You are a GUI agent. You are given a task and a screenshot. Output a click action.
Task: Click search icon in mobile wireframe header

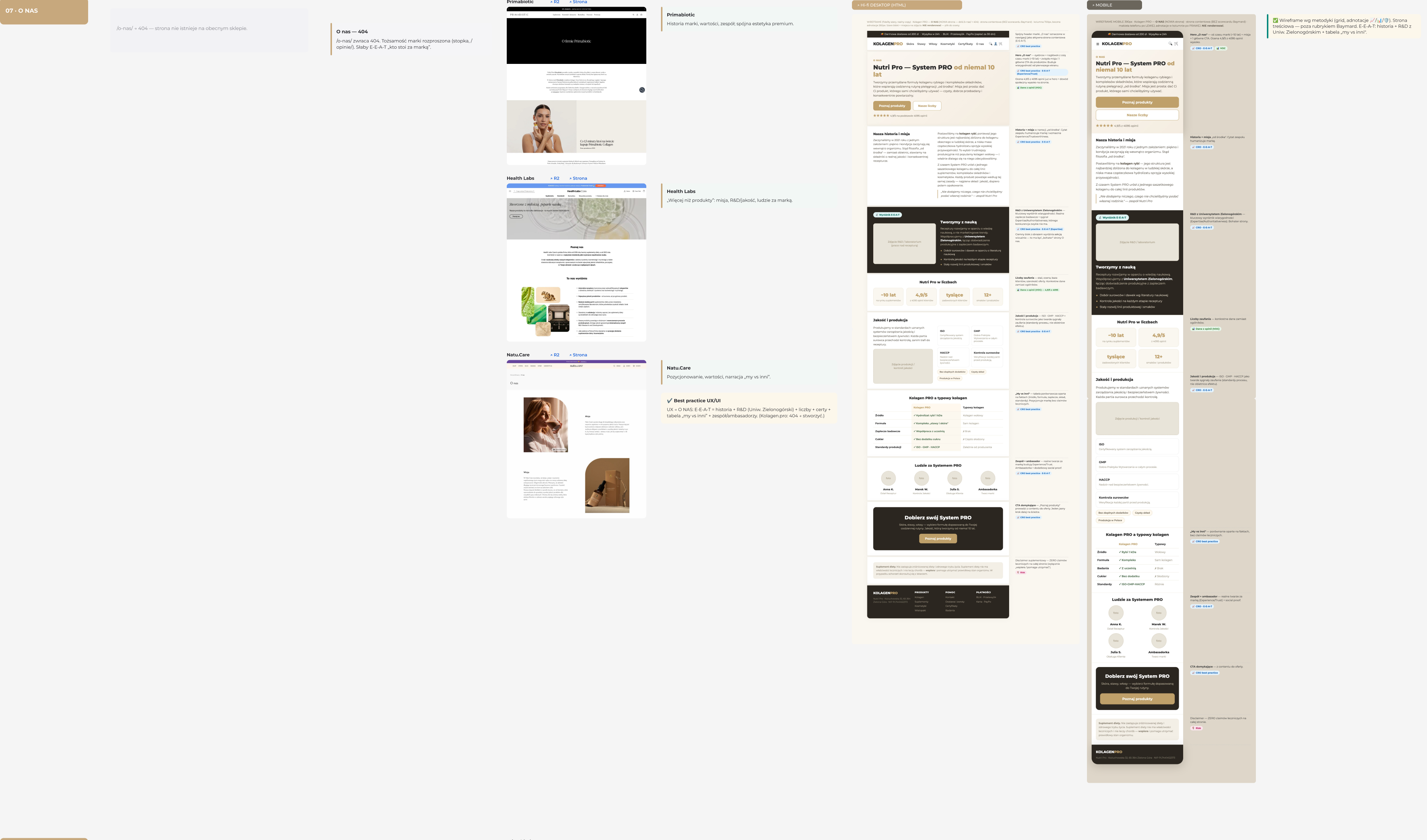click(x=1170, y=44)
